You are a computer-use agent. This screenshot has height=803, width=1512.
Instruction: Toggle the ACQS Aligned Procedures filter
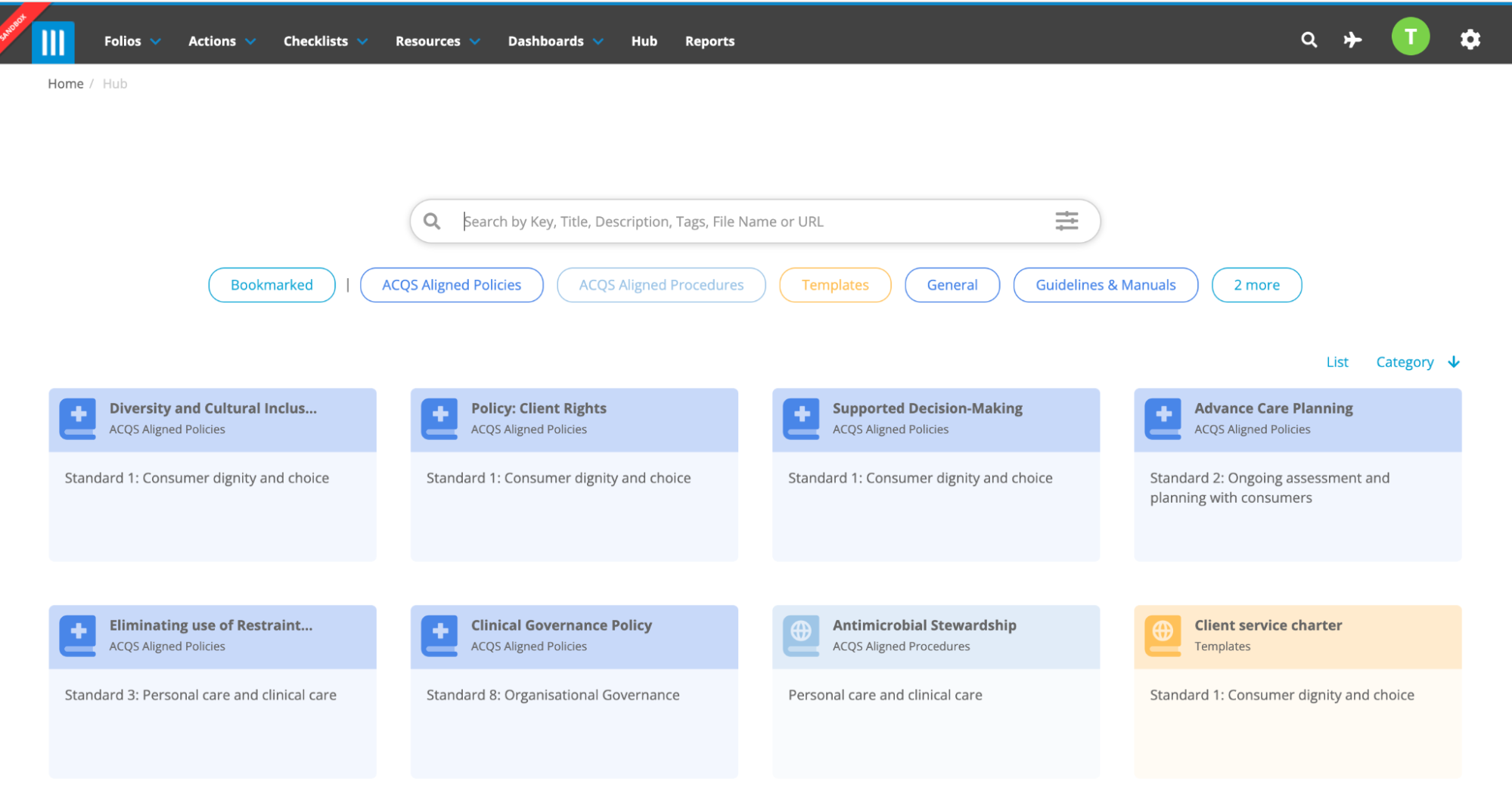coord(661,285)
